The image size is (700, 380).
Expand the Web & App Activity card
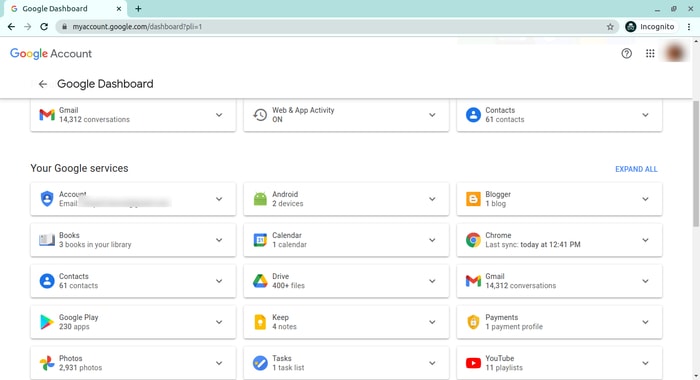point(432,115)
